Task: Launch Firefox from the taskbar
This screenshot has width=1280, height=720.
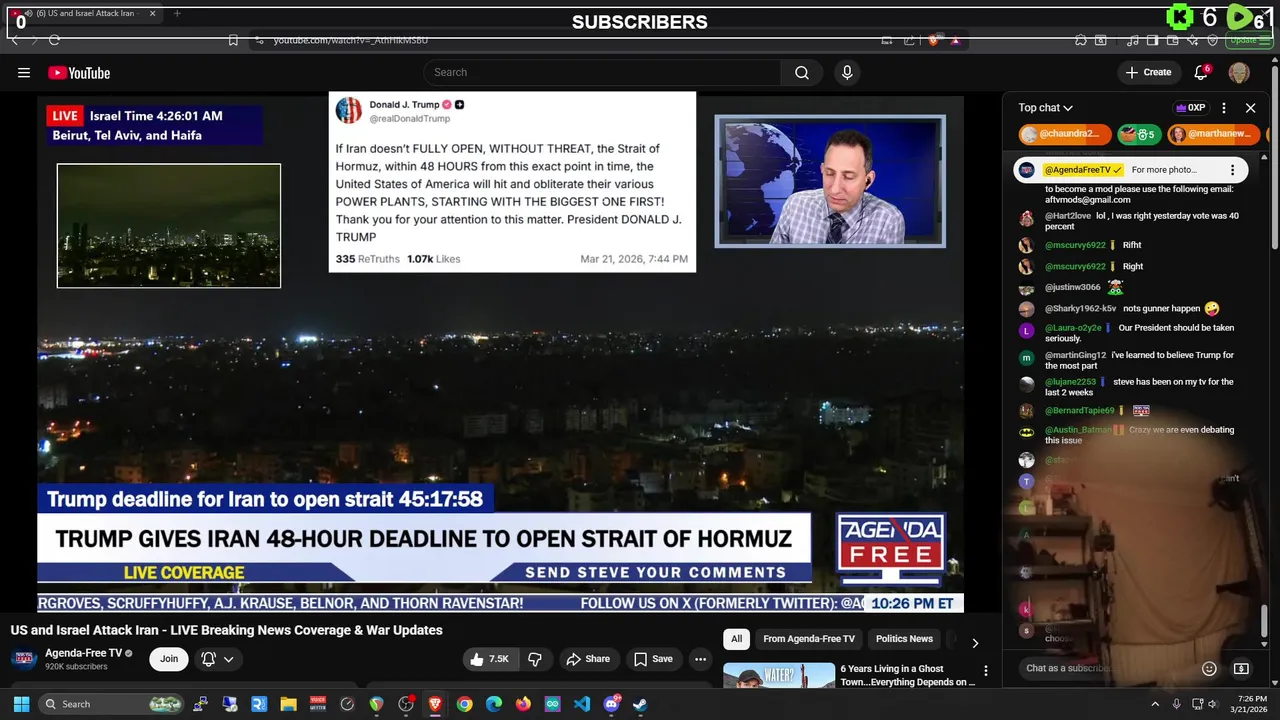Action: pos(523,704)
